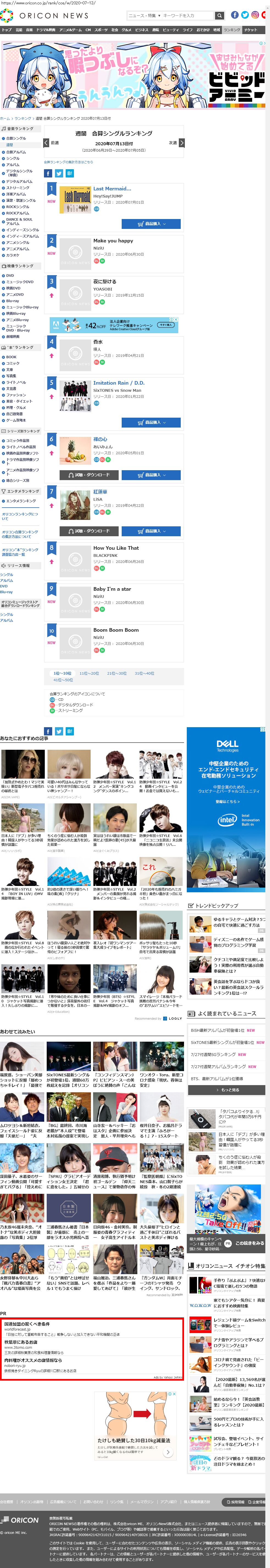Viewport: 270px width, 1568px height.
Task: Bookmark with Hatena B! above the list
Action: tap(70, 174)
